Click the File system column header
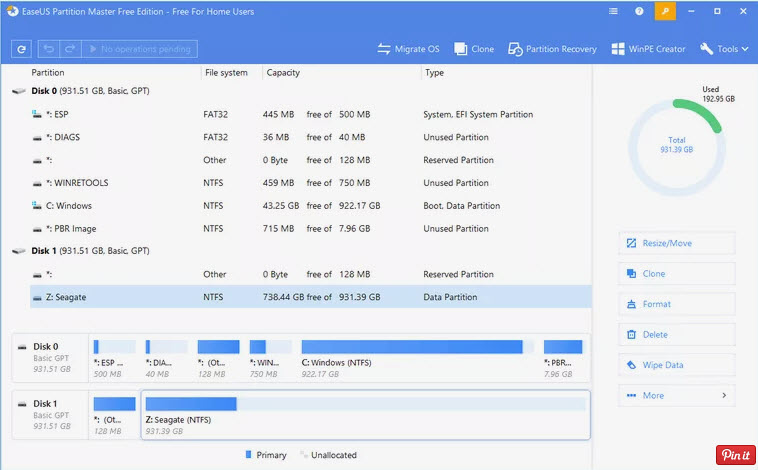This screenshot has height=470, width=758. pos(226,73)
